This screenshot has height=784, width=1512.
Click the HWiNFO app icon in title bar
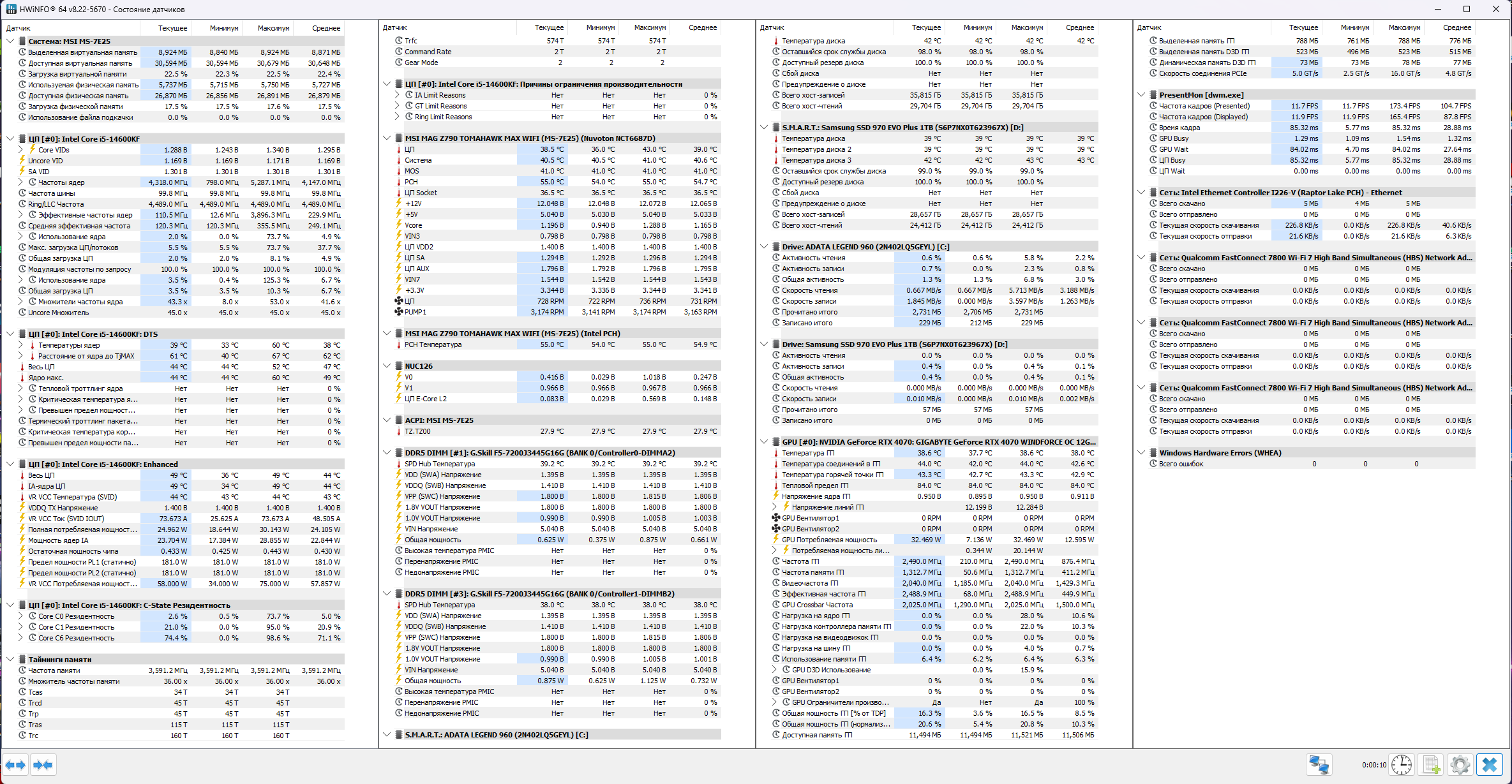11,9
